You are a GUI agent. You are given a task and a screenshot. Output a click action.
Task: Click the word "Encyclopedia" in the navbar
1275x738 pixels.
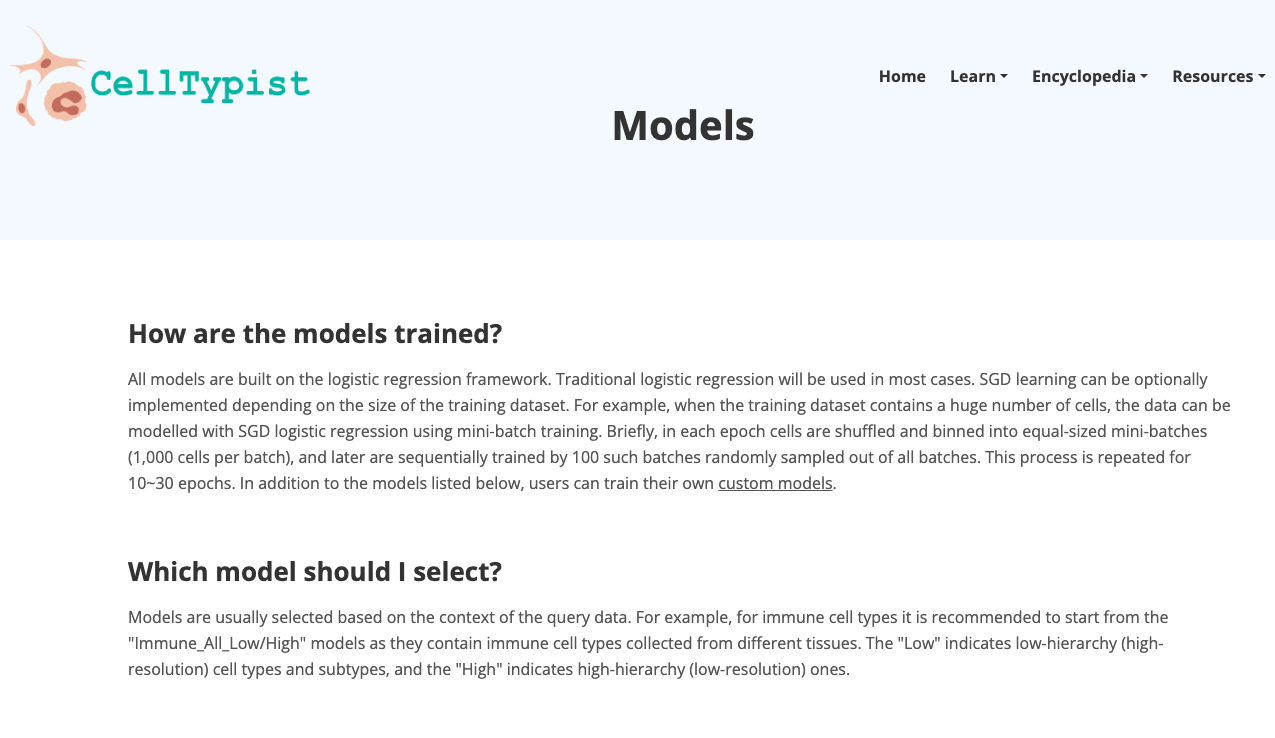point(1083,76)
